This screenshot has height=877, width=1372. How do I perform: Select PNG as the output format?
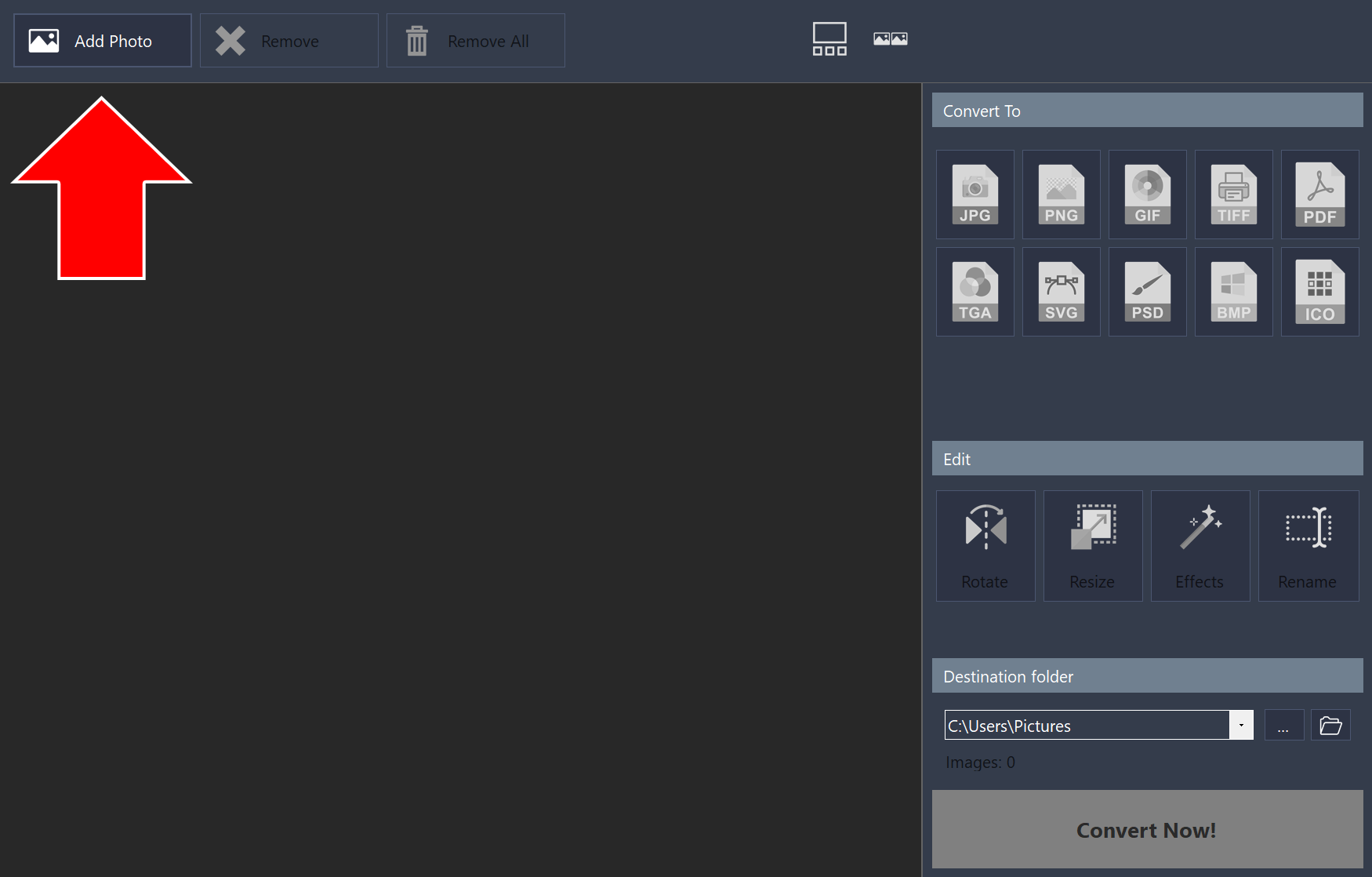(x=1062, y=195)
